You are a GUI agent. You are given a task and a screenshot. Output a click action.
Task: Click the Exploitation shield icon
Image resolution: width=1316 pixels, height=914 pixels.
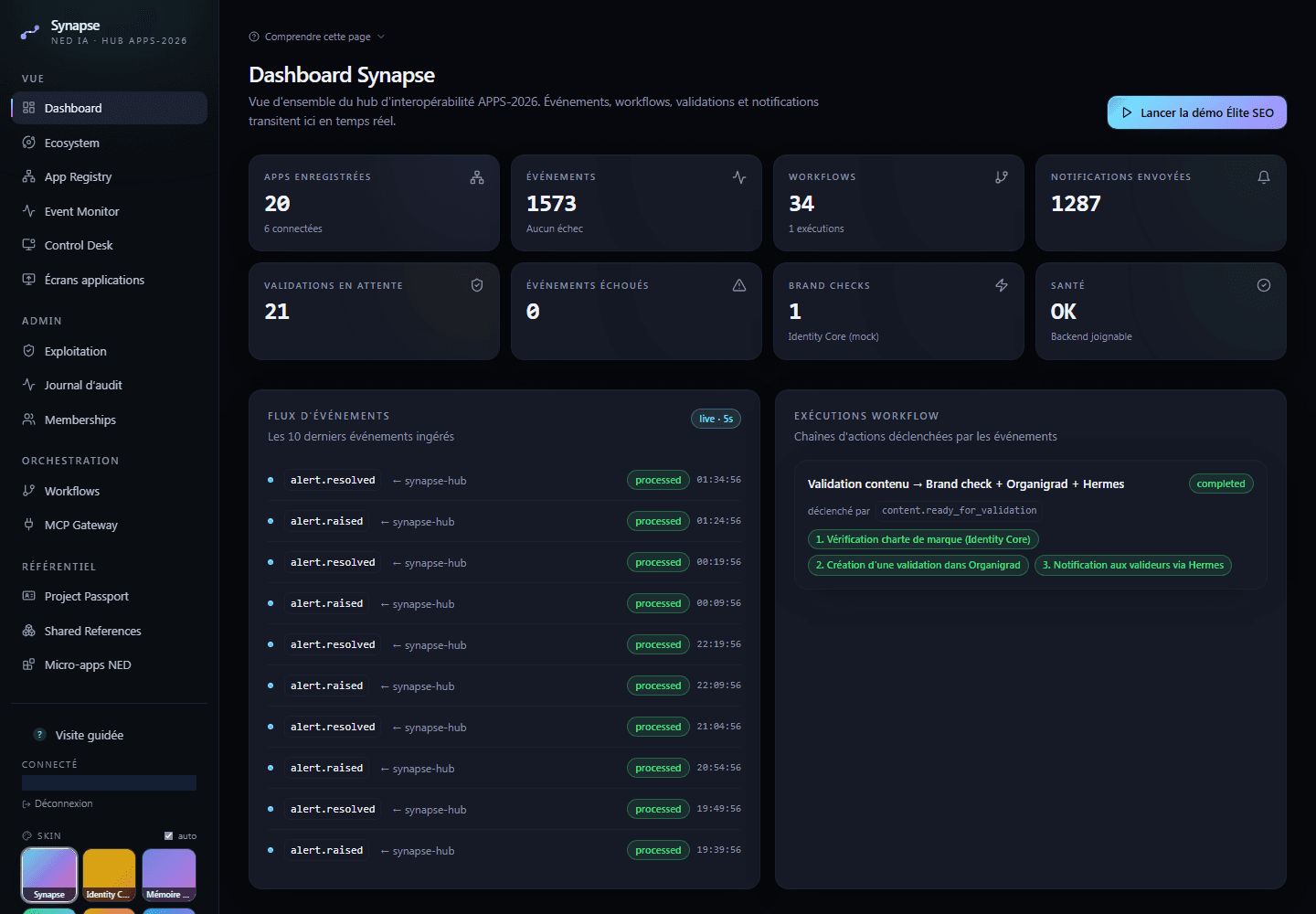point(28,351)
